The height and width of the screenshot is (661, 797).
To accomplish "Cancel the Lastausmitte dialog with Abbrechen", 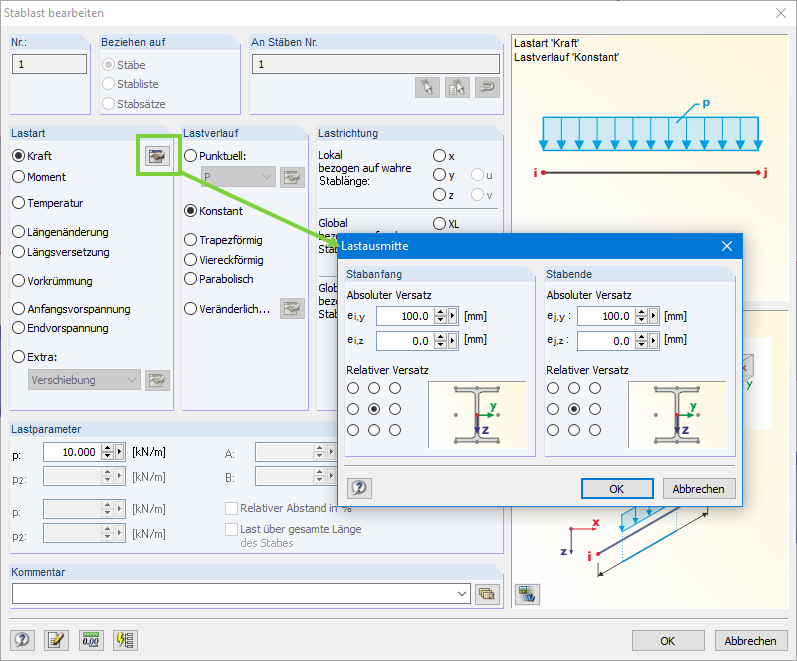I will click(x=699, y=489).
